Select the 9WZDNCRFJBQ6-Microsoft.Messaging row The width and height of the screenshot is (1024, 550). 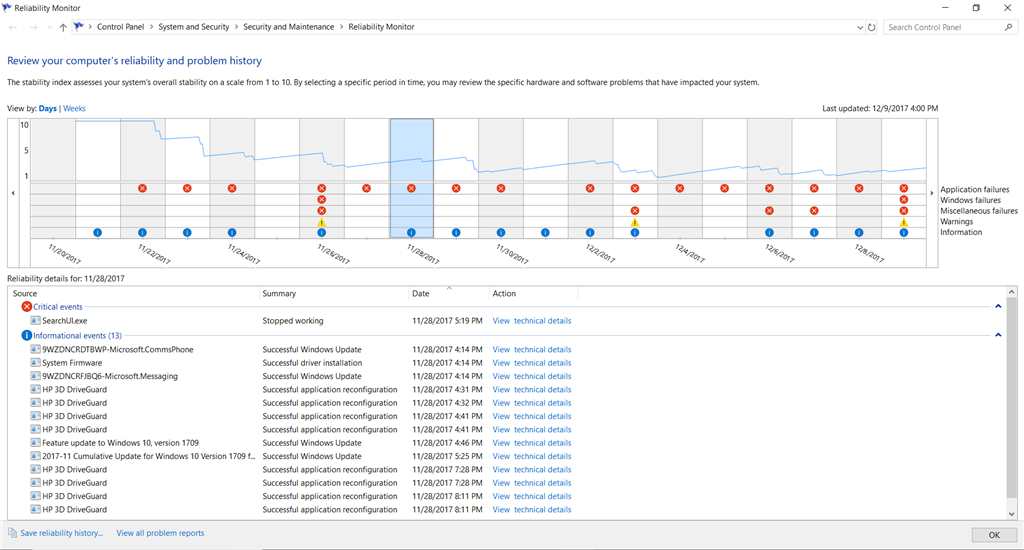pyautogui.click(x=507, y=376)
